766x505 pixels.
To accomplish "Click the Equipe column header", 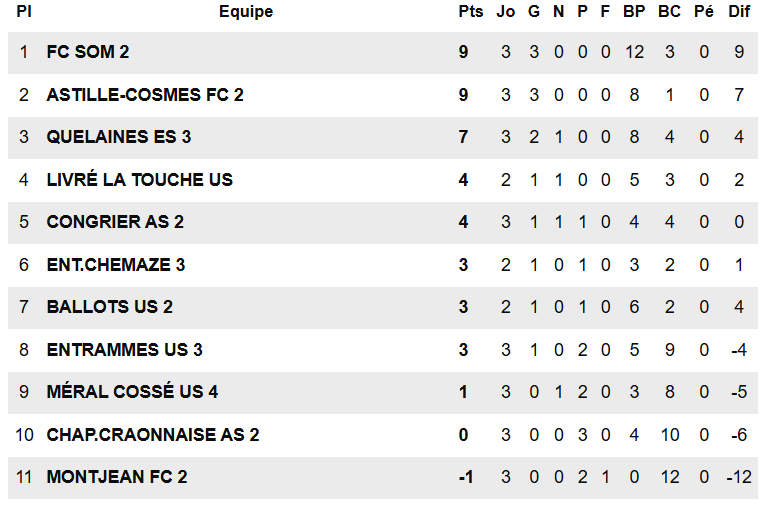I will 246,12.
